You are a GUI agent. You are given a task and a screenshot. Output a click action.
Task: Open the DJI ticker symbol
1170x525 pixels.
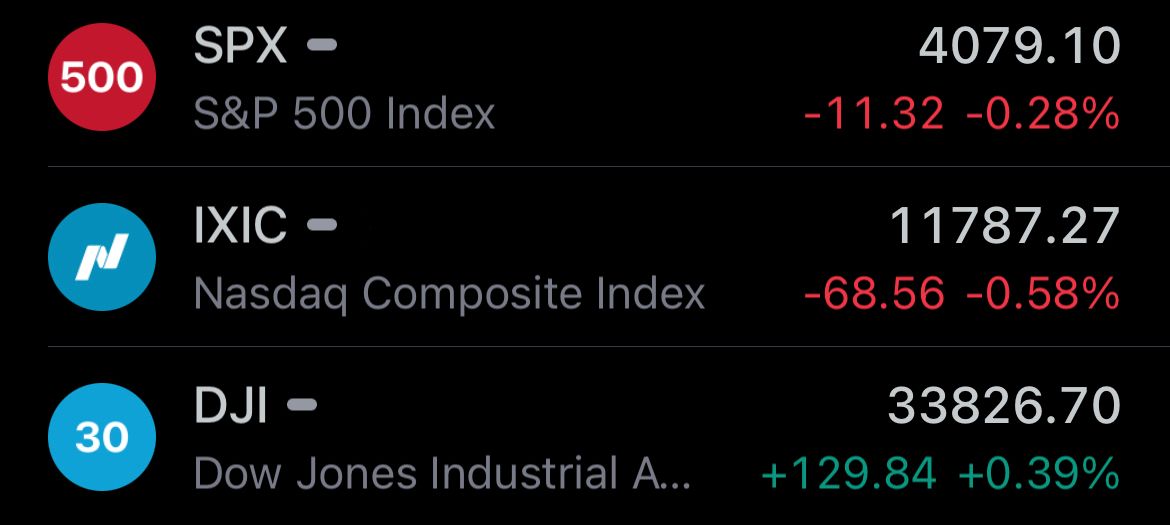pos(231,406)
